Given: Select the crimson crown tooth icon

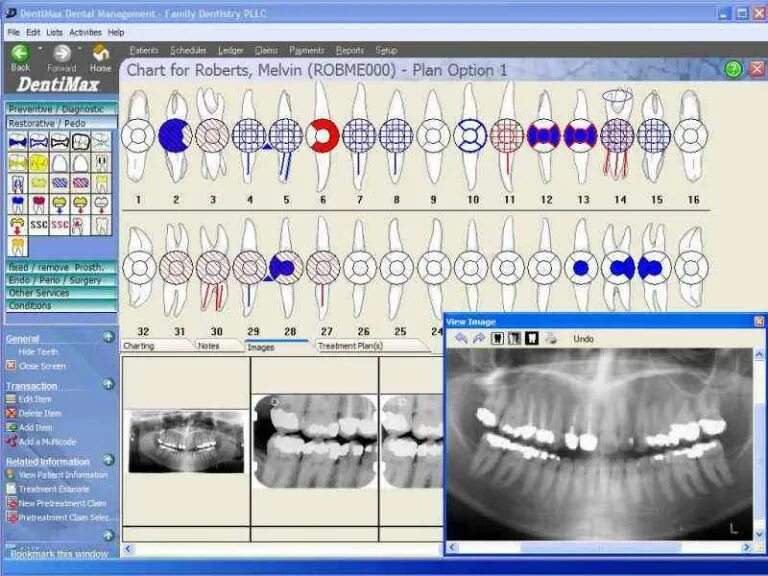Looking at the screenshot, I should click(x=39, y=204).
